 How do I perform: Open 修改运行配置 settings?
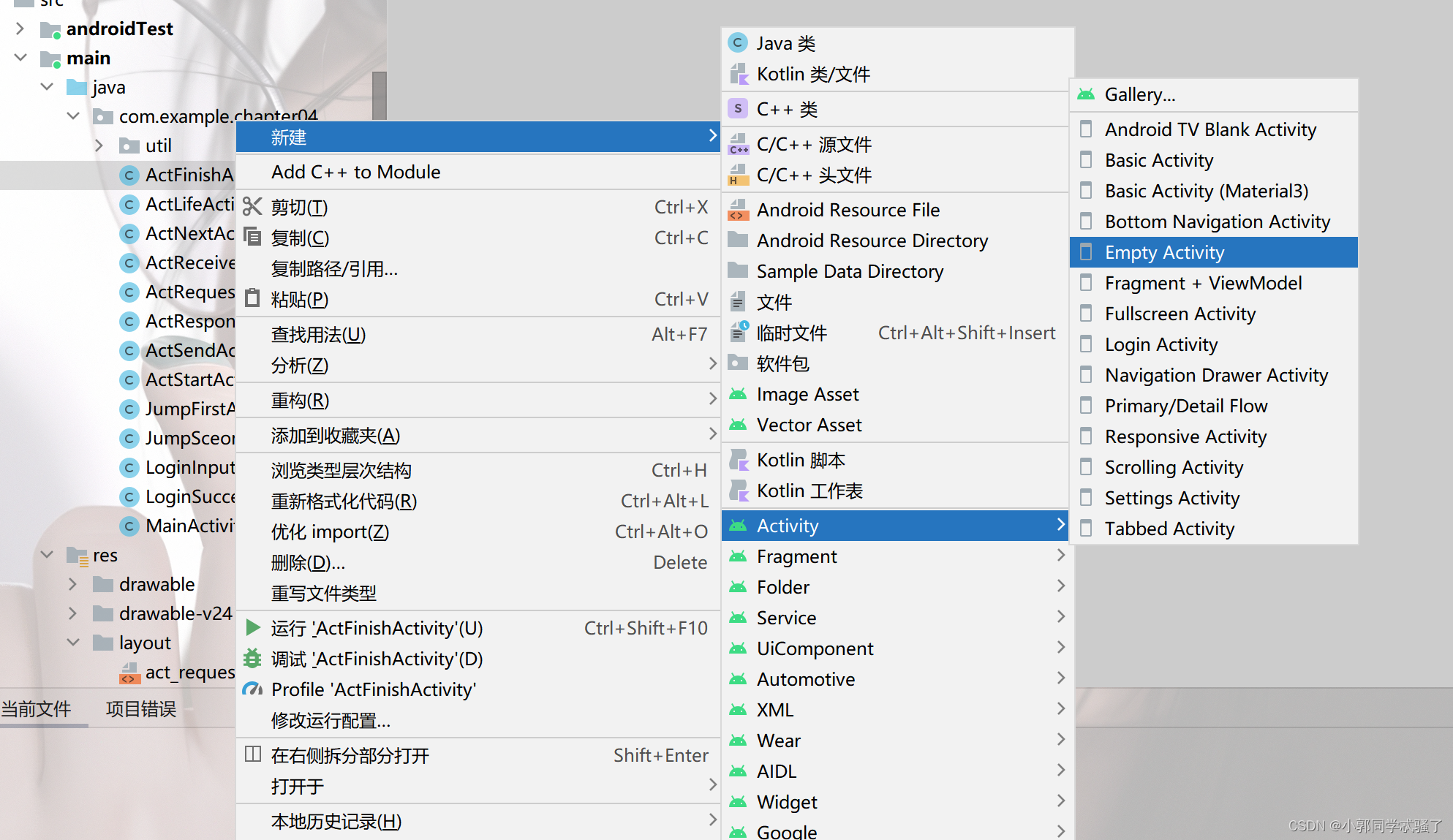[331, 720]
